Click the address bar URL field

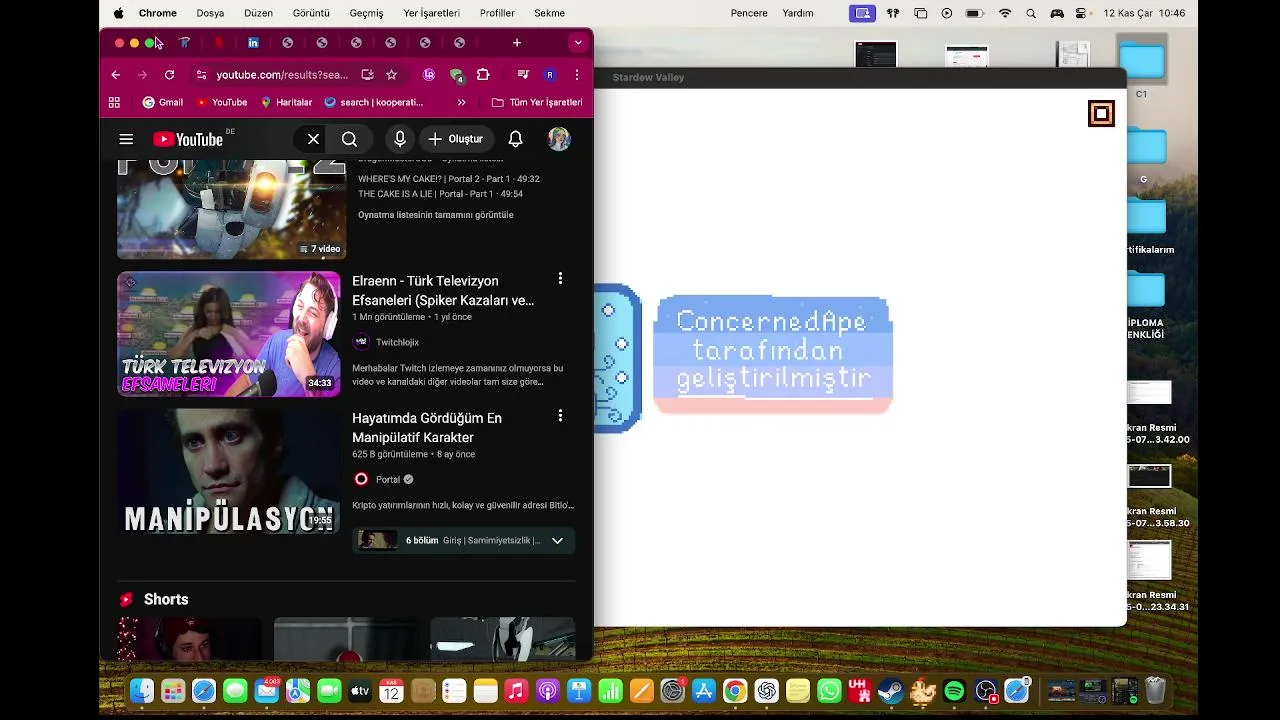[282, 74]
